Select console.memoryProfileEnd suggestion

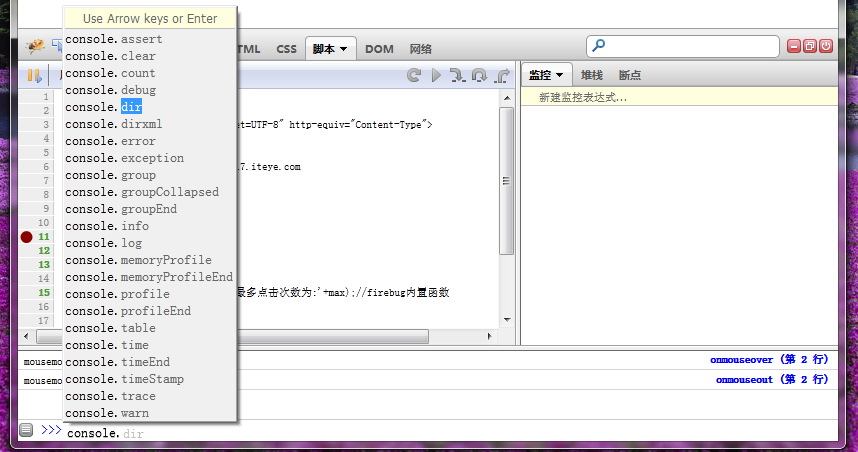150,277
